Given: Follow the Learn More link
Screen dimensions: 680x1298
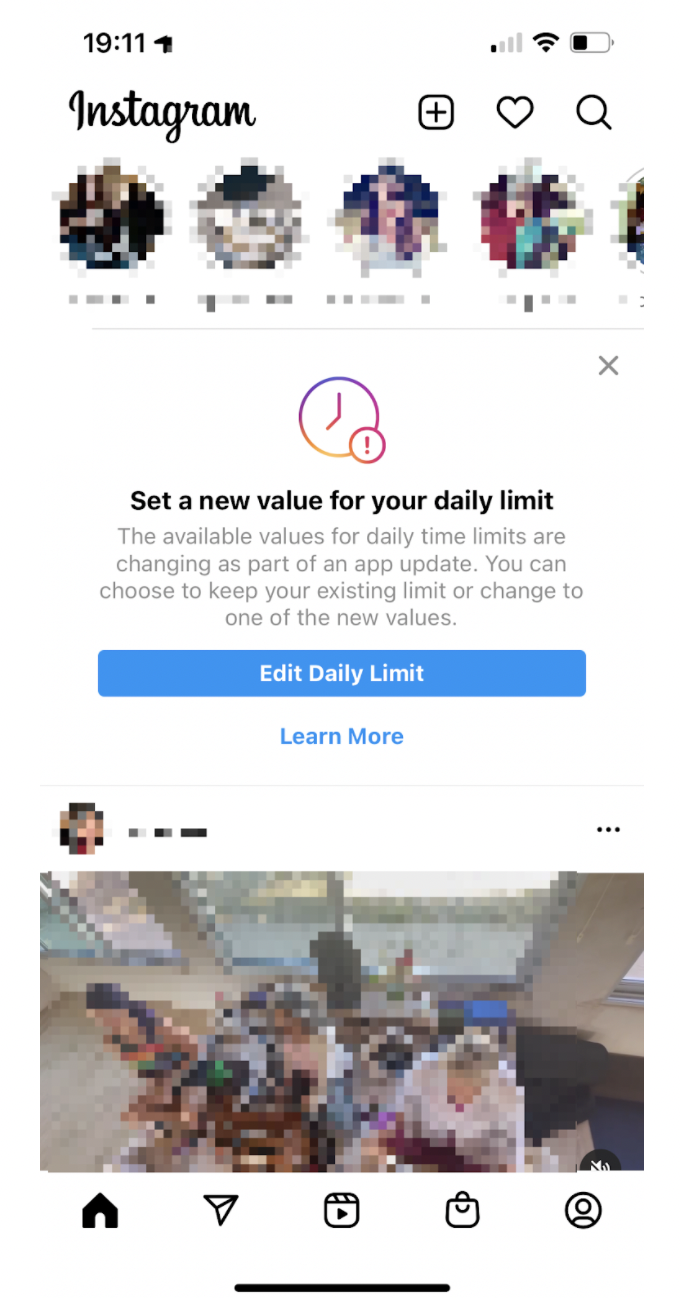Looking at the screenshot, I should [x=342, y=737].
